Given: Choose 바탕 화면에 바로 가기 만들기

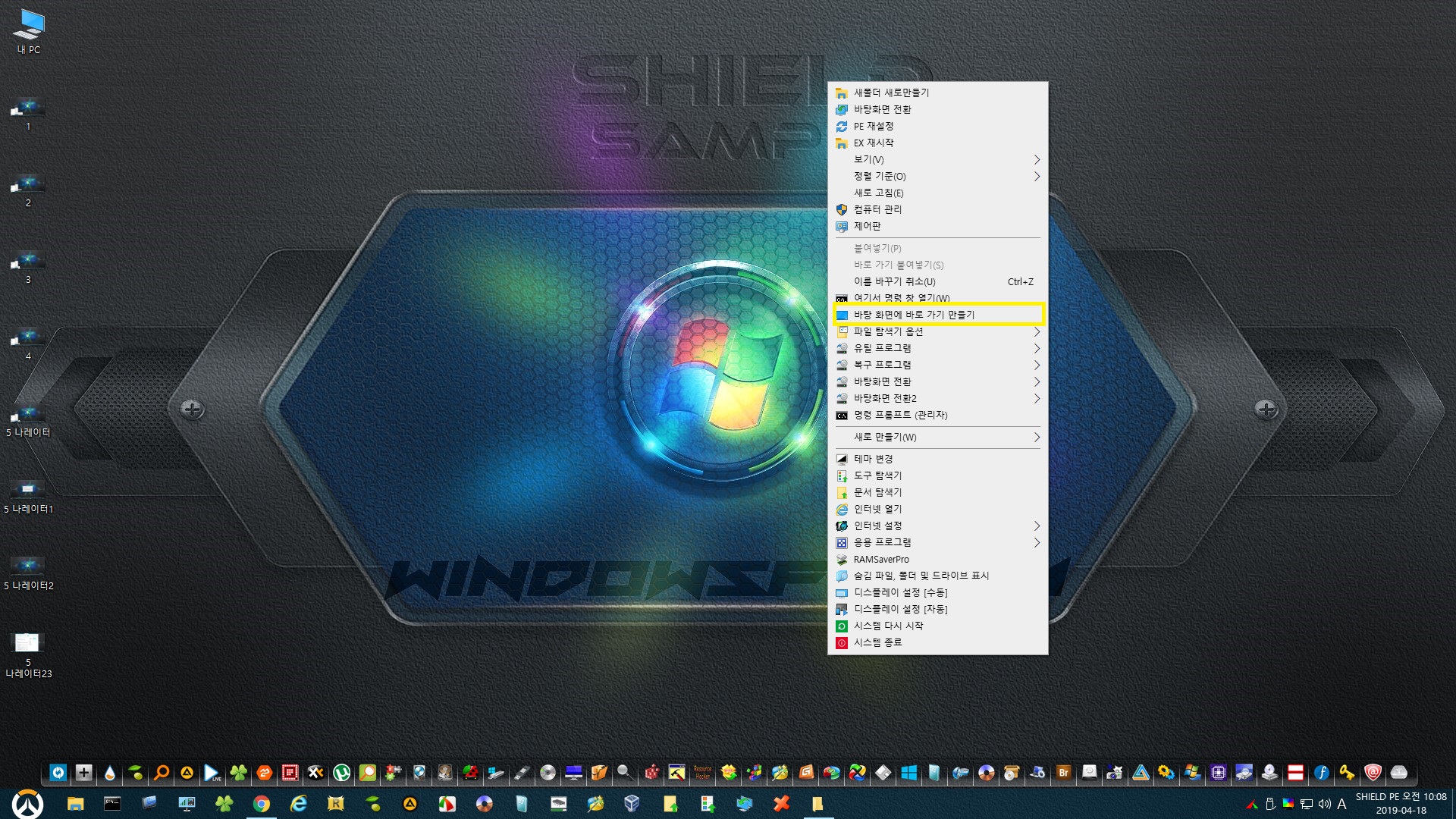Looking at the screenshot, I should tap(937, 315).
